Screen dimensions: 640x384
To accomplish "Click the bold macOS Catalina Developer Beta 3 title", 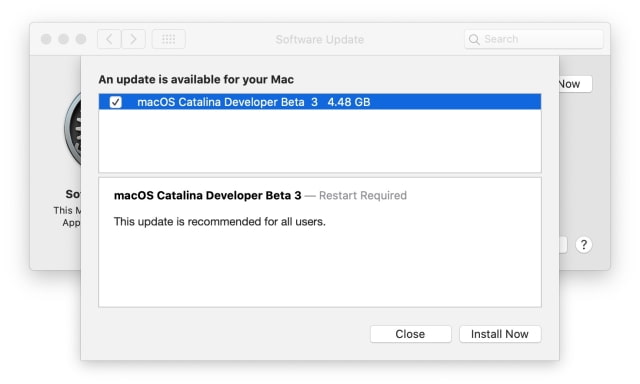I will (207, 195).
